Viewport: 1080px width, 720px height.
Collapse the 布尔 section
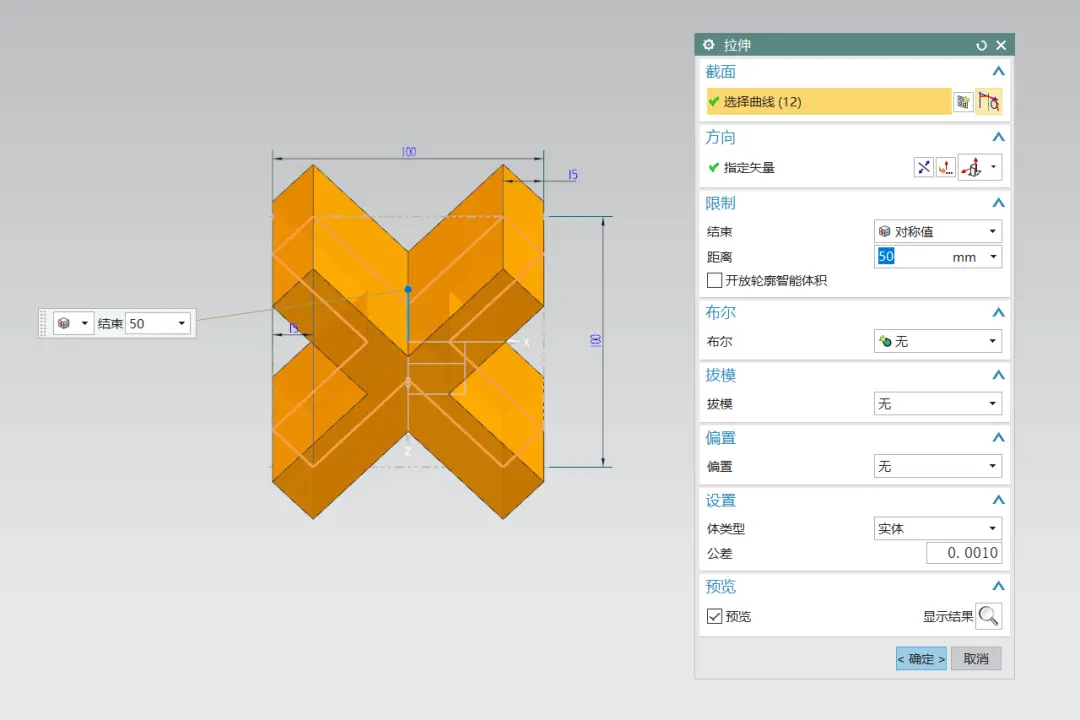click(998, 313)
